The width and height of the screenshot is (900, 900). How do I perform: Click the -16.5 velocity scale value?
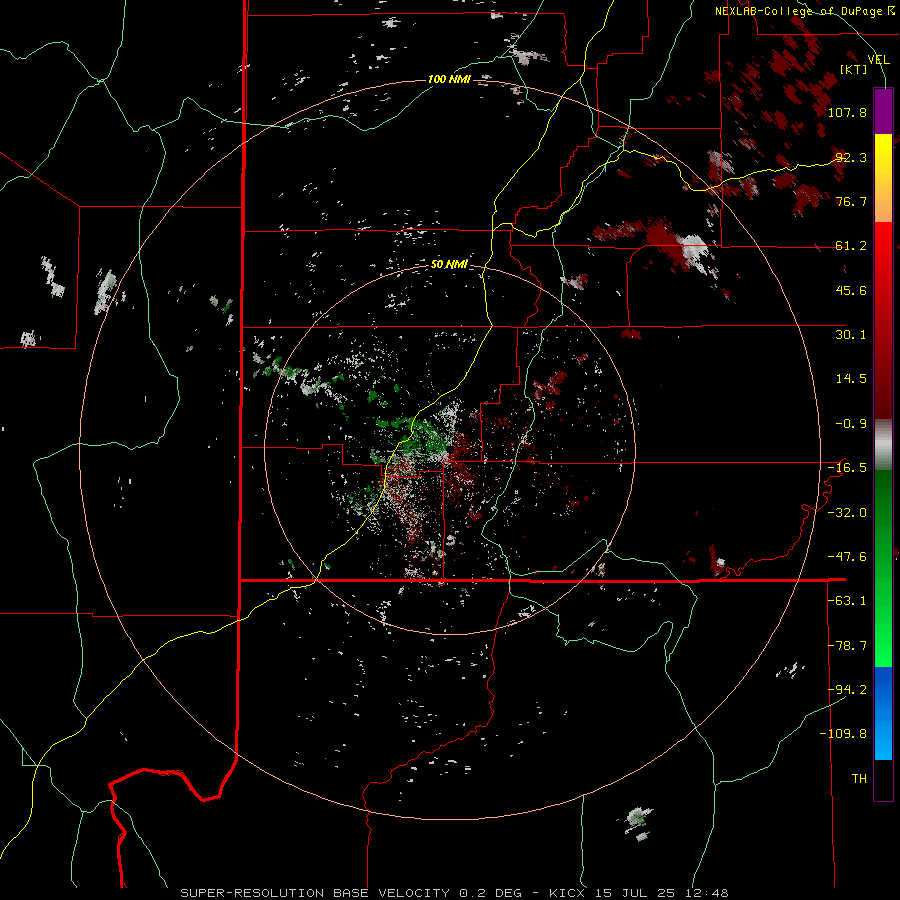coord(847,468)
